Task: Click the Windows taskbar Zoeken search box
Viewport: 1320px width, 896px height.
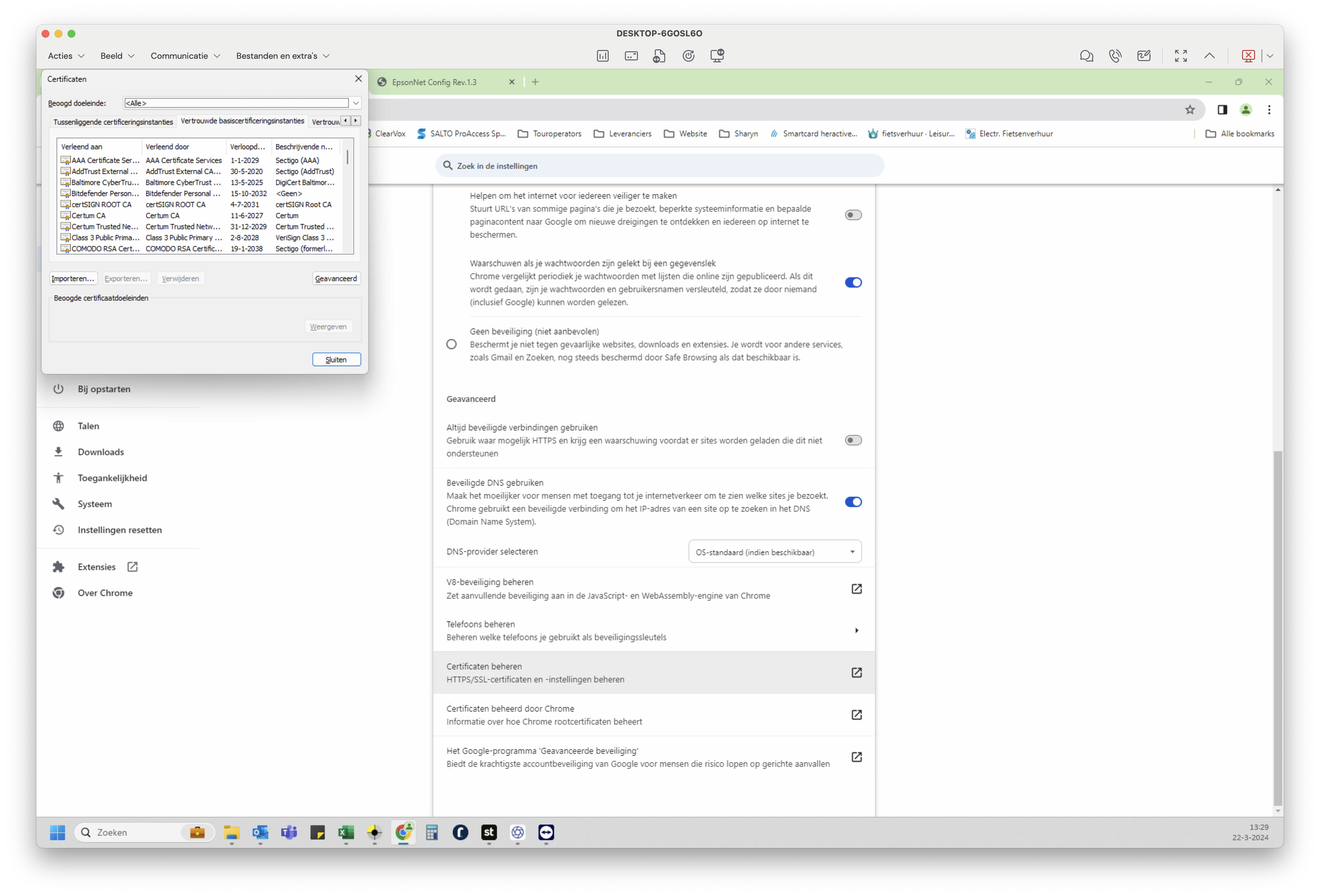Action: [x=144, y=832]
